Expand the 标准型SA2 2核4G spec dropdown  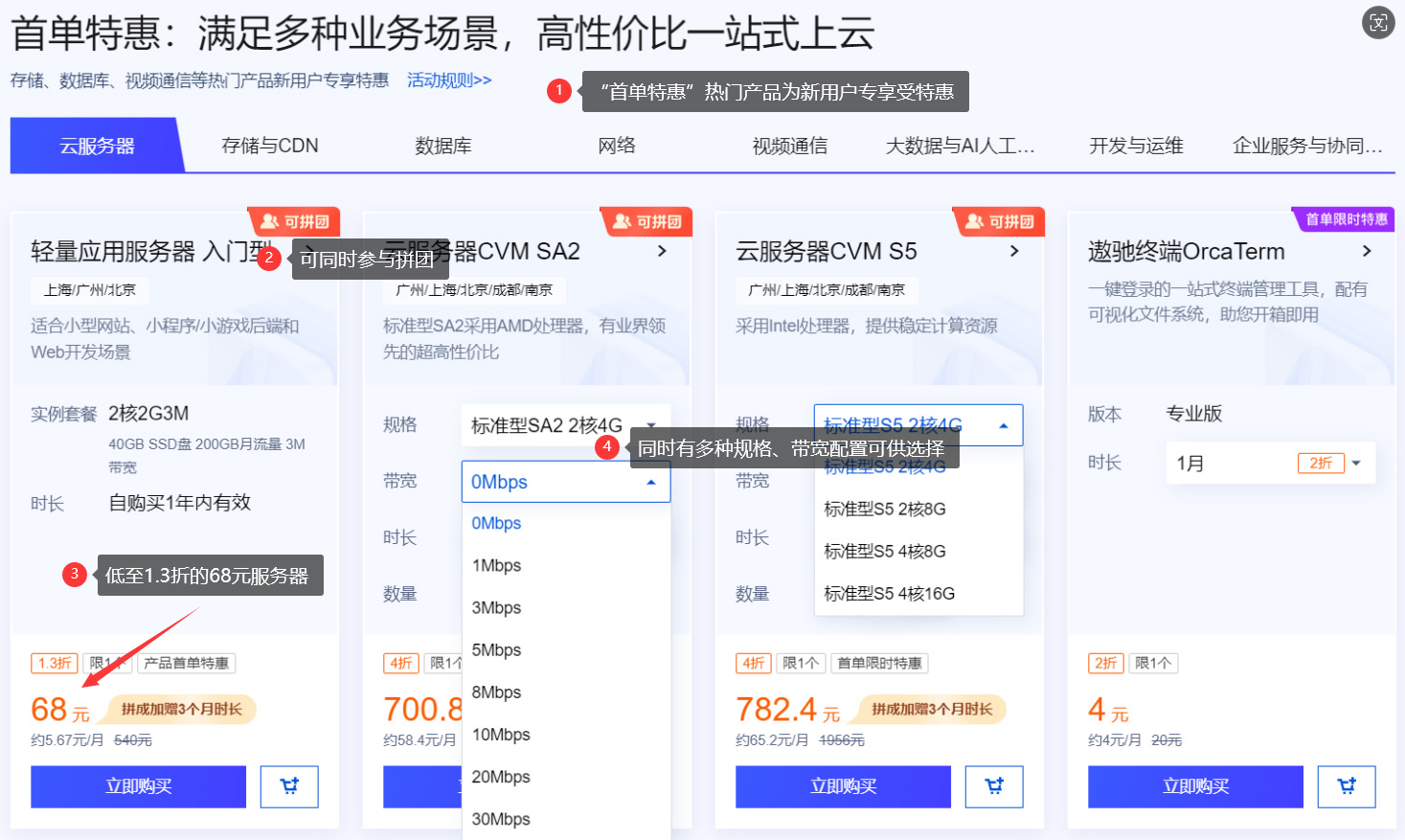566,425
